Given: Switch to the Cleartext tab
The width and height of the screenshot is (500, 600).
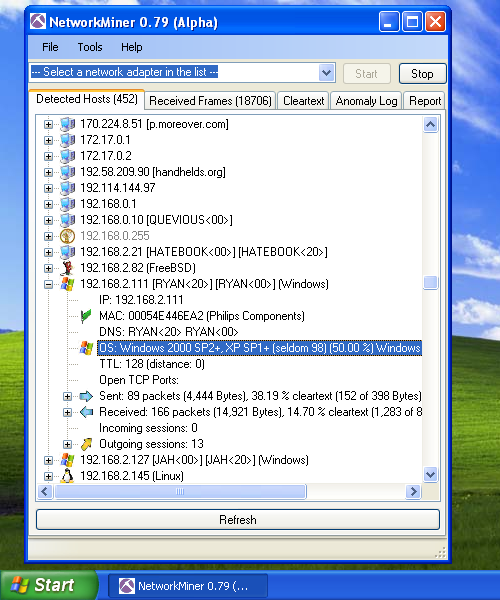Looking at the screenshot, I should [x=303, y=101].
